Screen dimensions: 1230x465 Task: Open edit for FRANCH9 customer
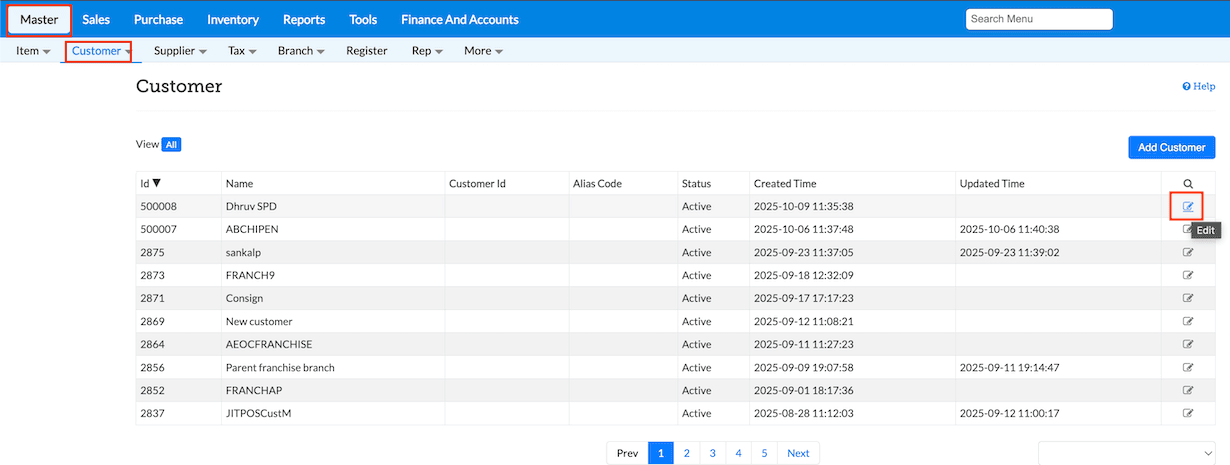(1188, 276)
